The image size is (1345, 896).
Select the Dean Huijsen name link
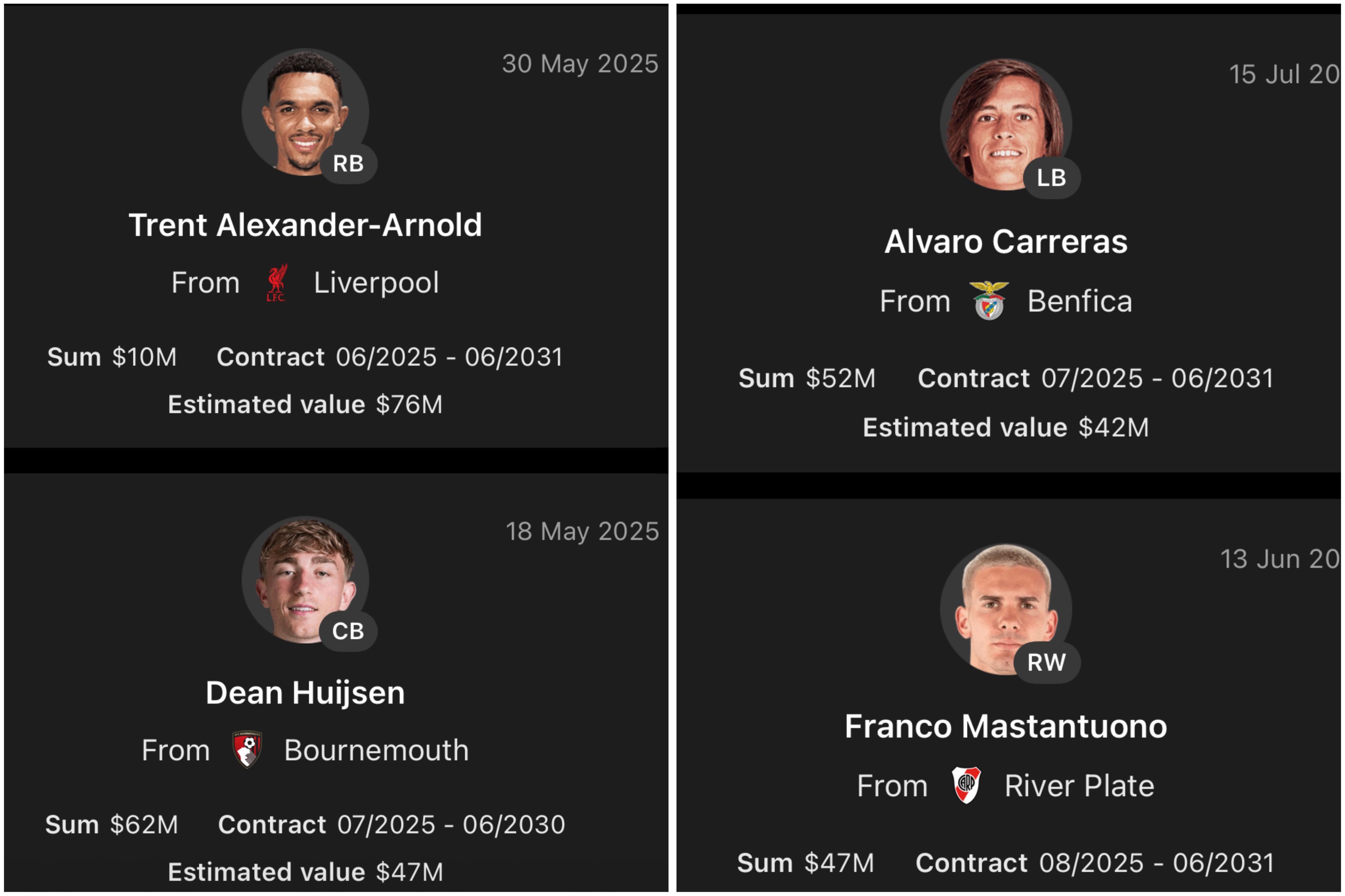pyautogui.click(x=305, y=693)
